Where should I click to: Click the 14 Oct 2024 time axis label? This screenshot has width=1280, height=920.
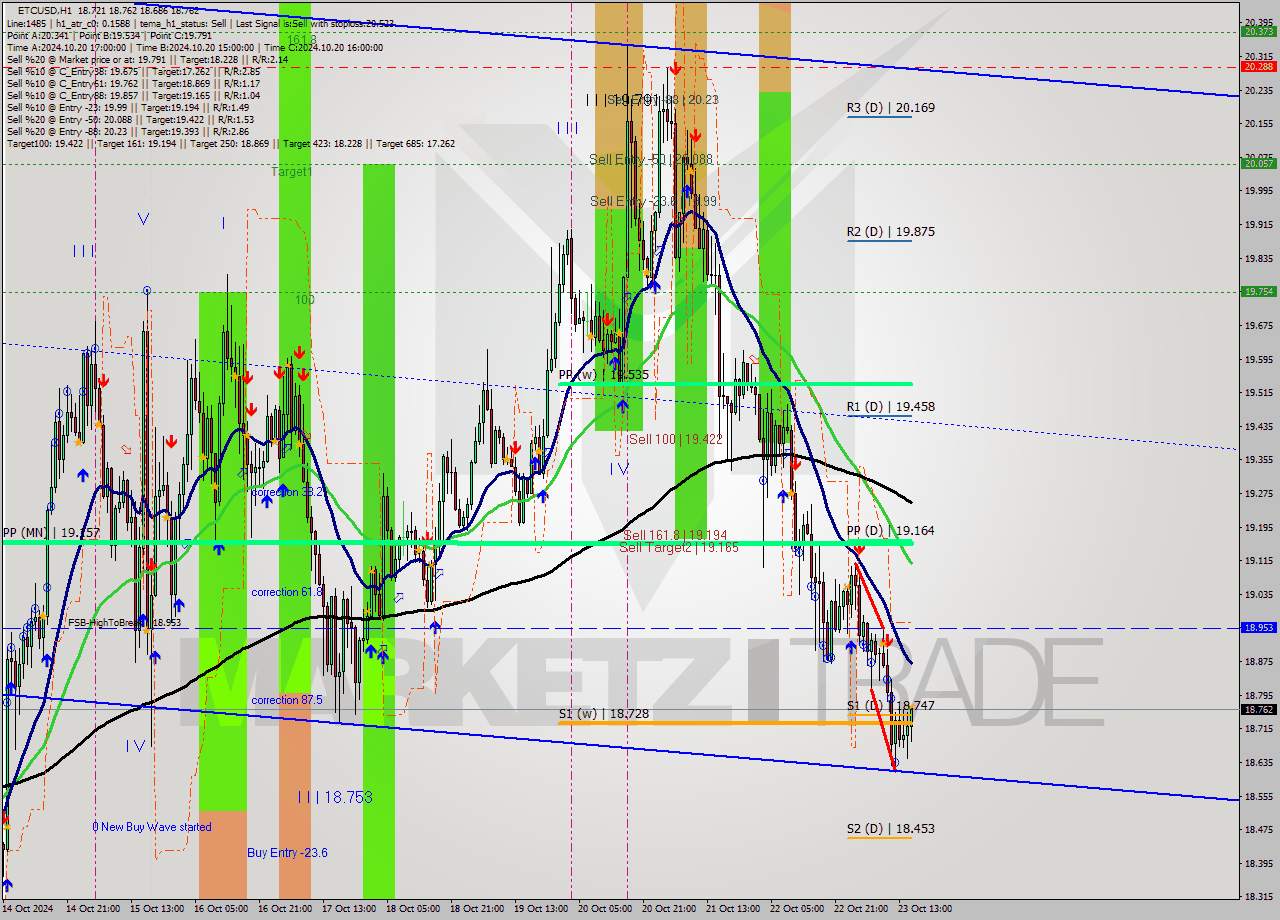(28, 909)
